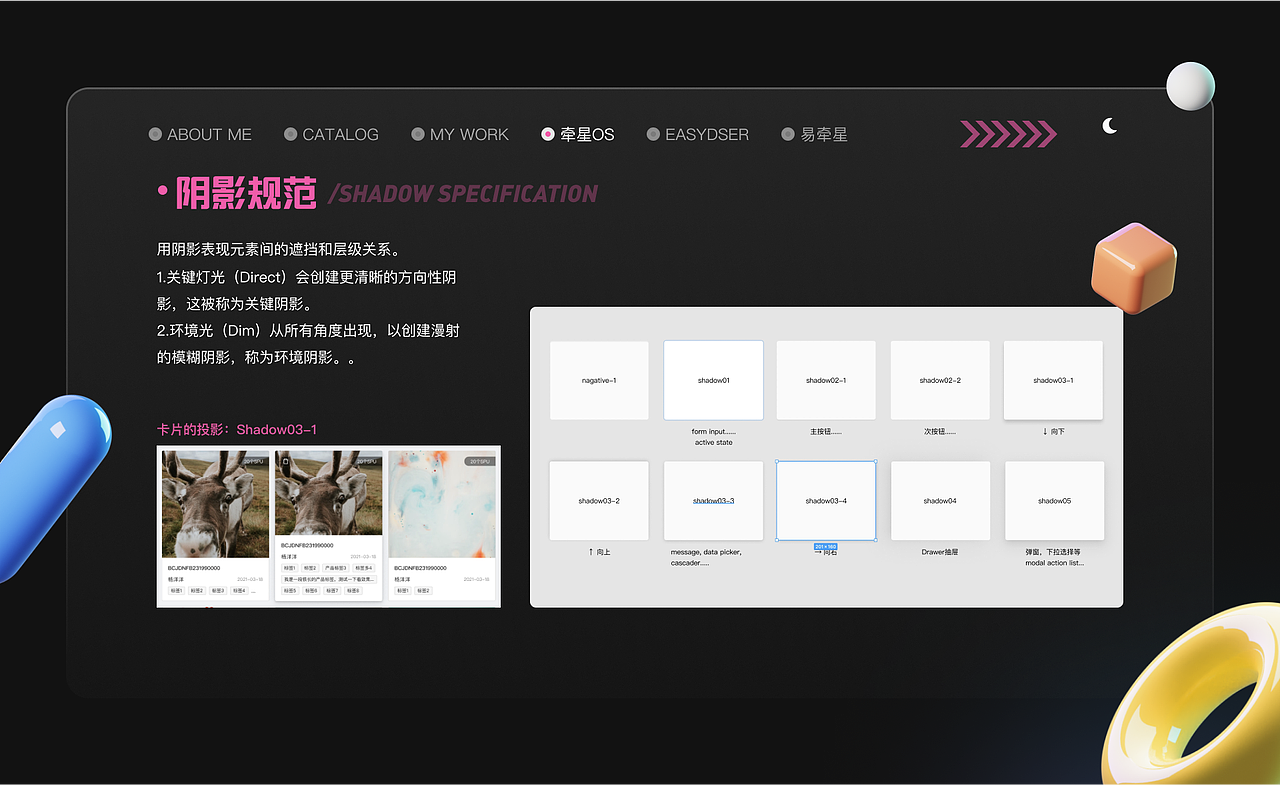Open the ABOUT ME section

coord(200,134)
